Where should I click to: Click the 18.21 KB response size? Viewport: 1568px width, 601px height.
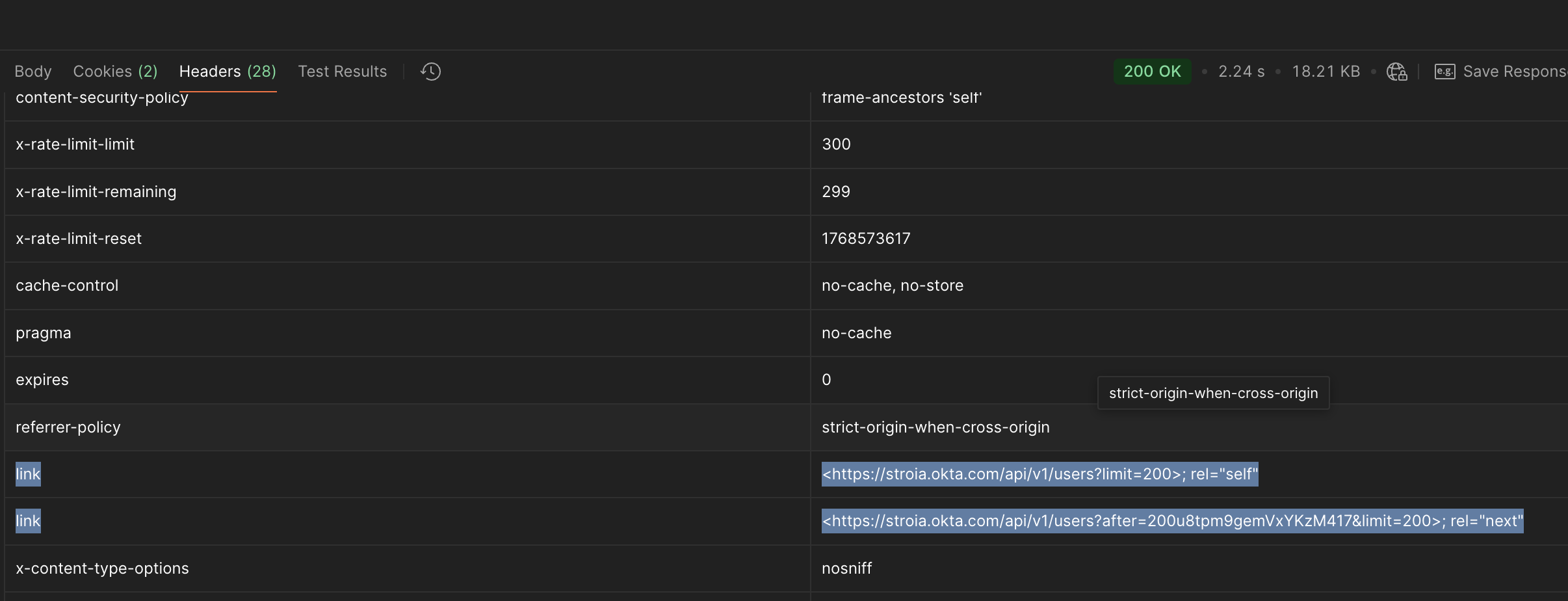(x=1326, y=72)
